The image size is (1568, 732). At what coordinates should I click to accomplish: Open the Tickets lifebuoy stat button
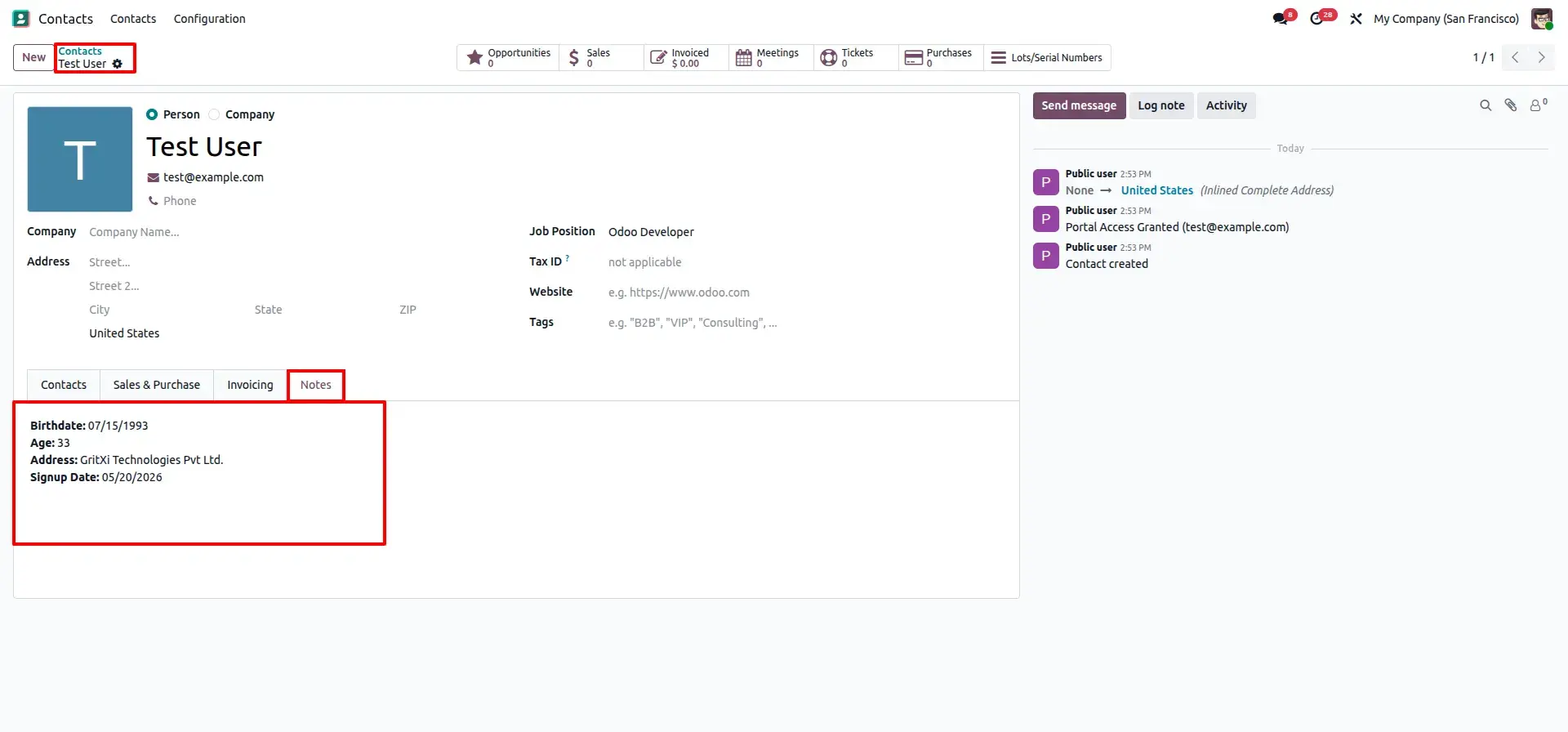[856, 57]
